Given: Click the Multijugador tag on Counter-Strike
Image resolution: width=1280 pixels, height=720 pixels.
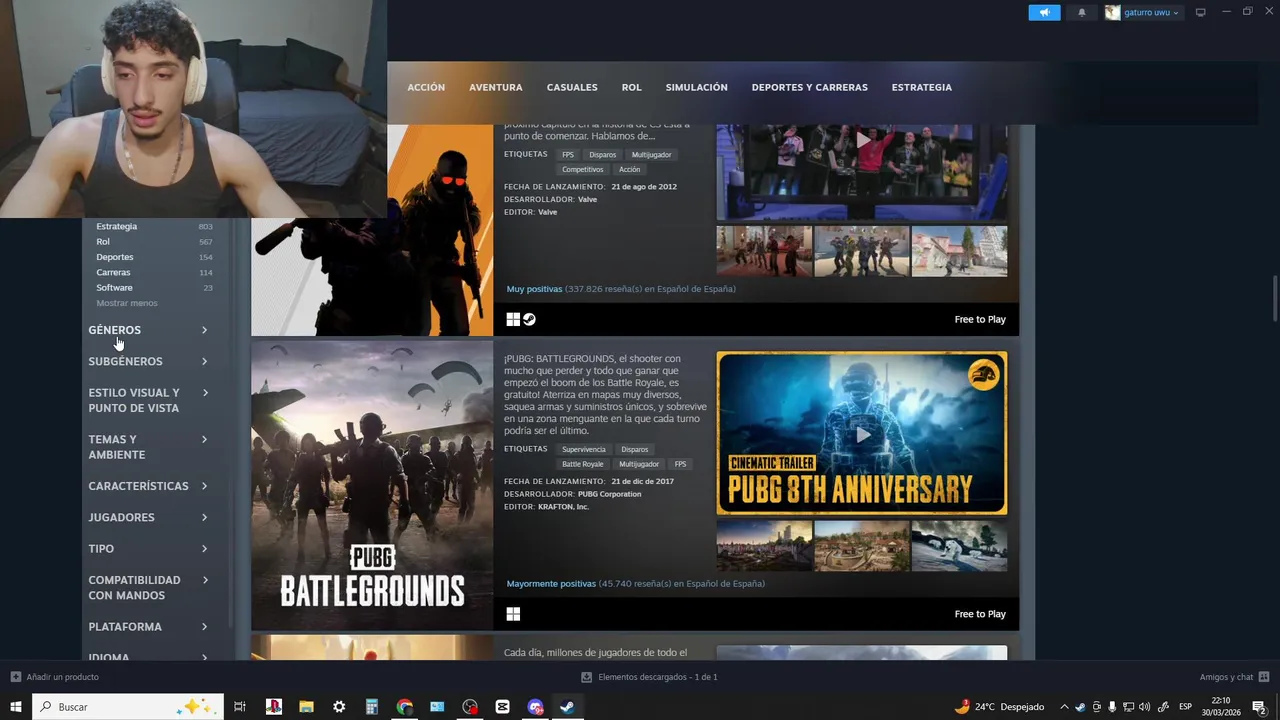Looking at the screenshot, I should coord(652,155).
